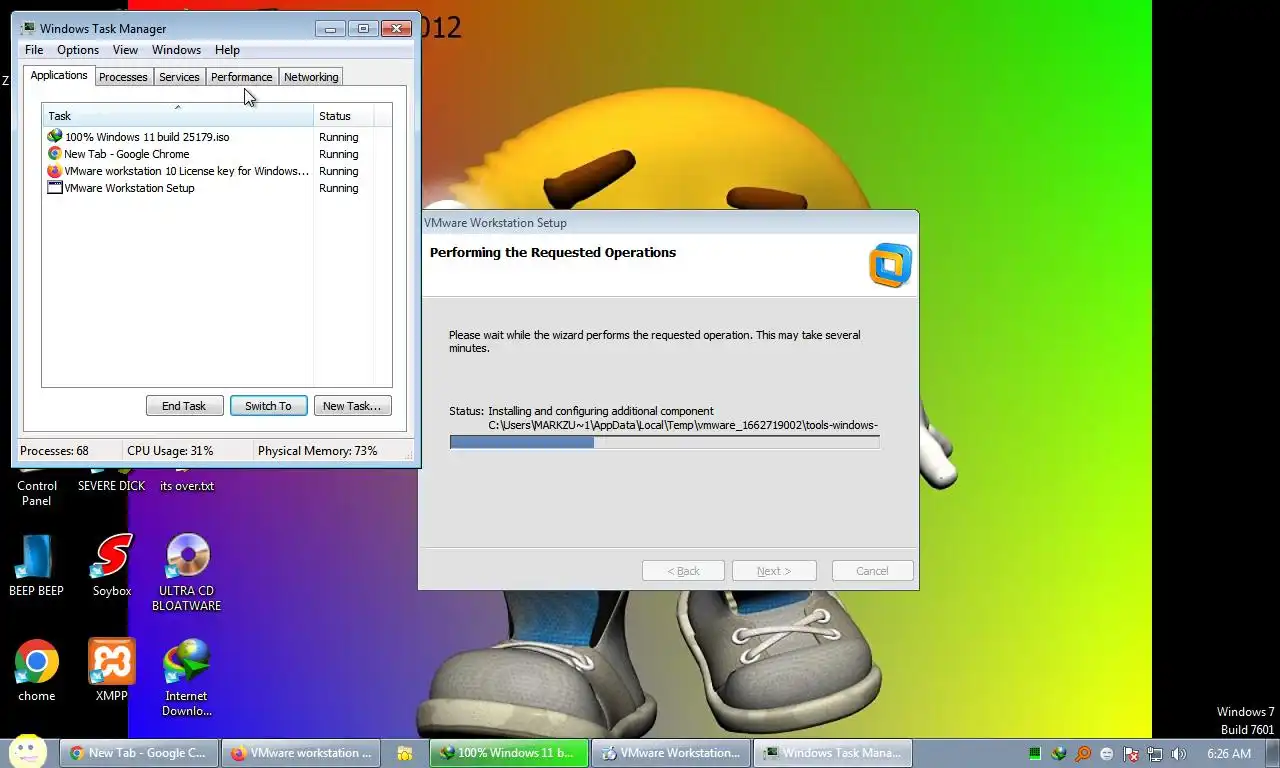Click the VMware setup installation progress bar
Image resolution: width=1280 pixels, height=768 pixels.
pos(665,442)
